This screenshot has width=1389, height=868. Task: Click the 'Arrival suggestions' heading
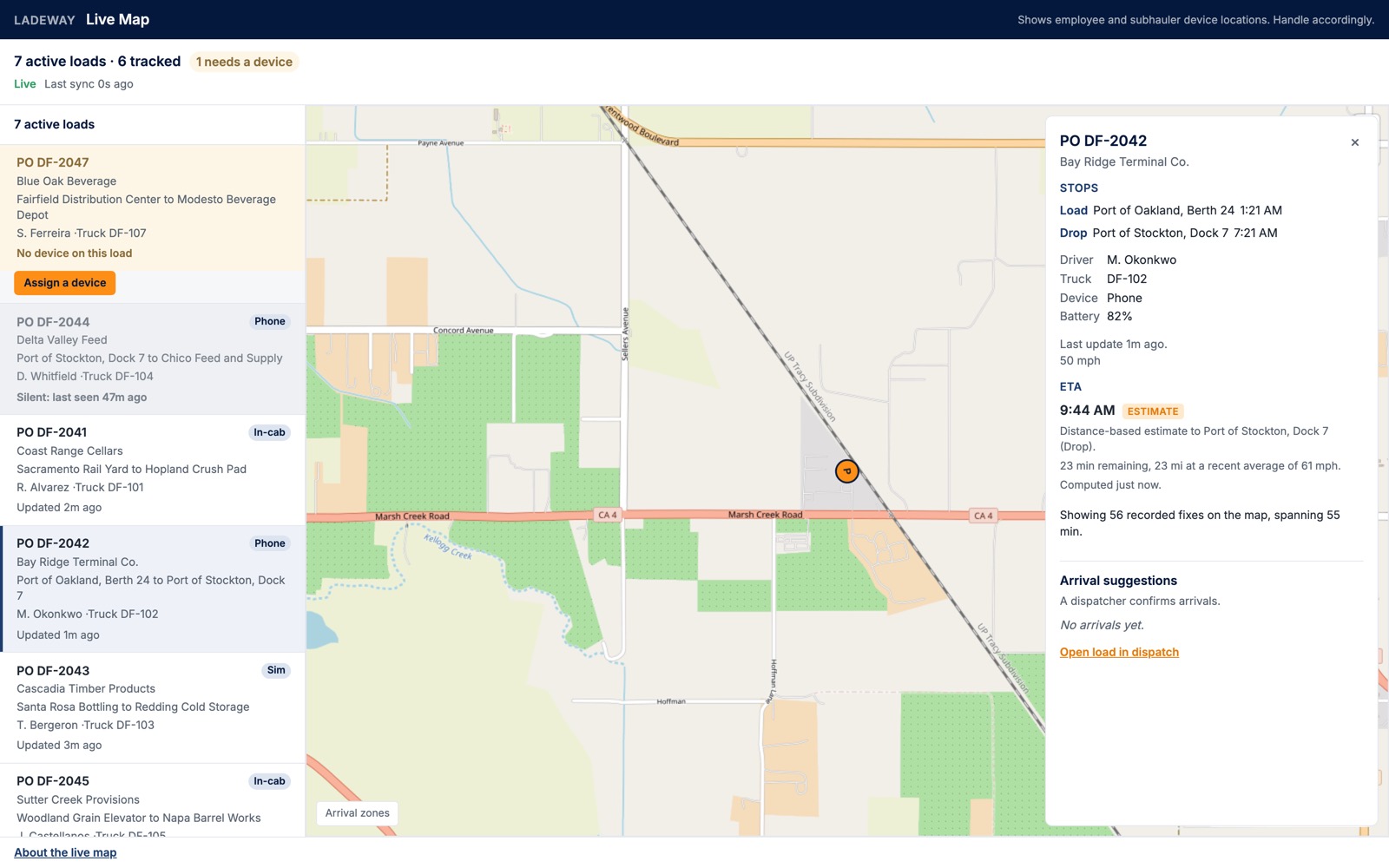[x=1118, y=581]
